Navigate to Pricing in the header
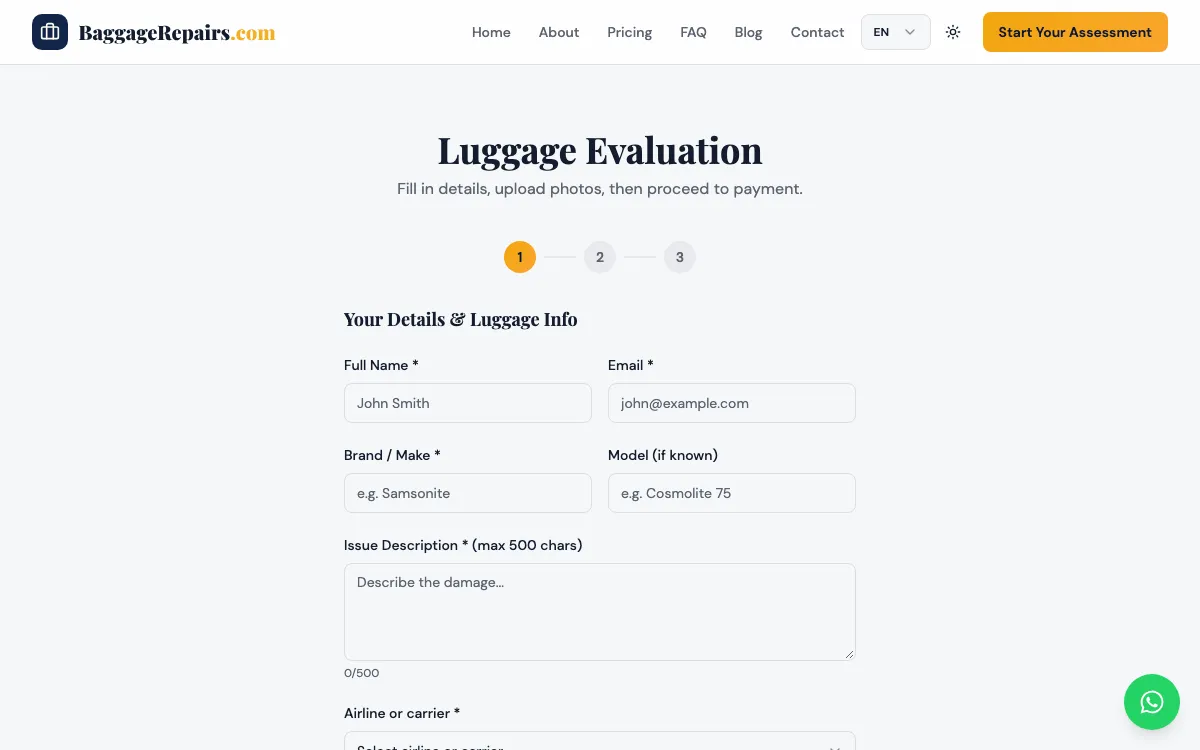The image size is (1200, 750). click(630, 32)
